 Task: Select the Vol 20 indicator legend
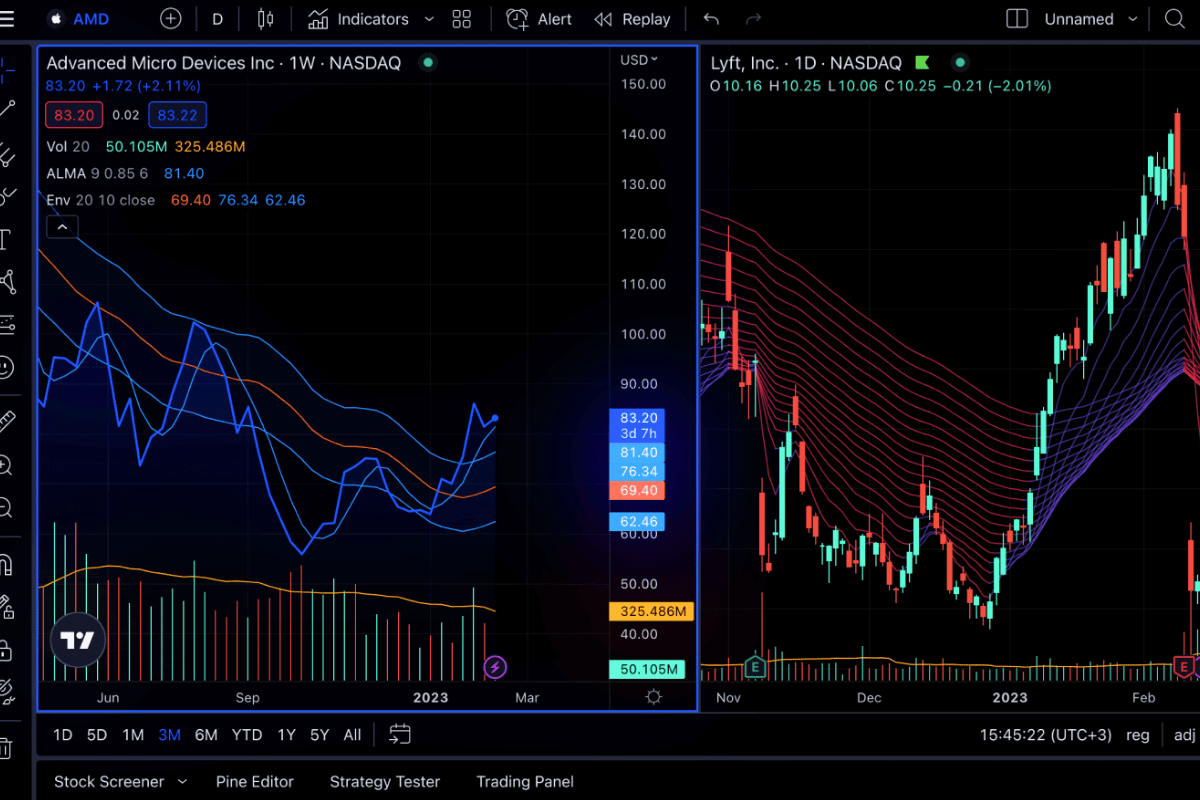(68, 146)
